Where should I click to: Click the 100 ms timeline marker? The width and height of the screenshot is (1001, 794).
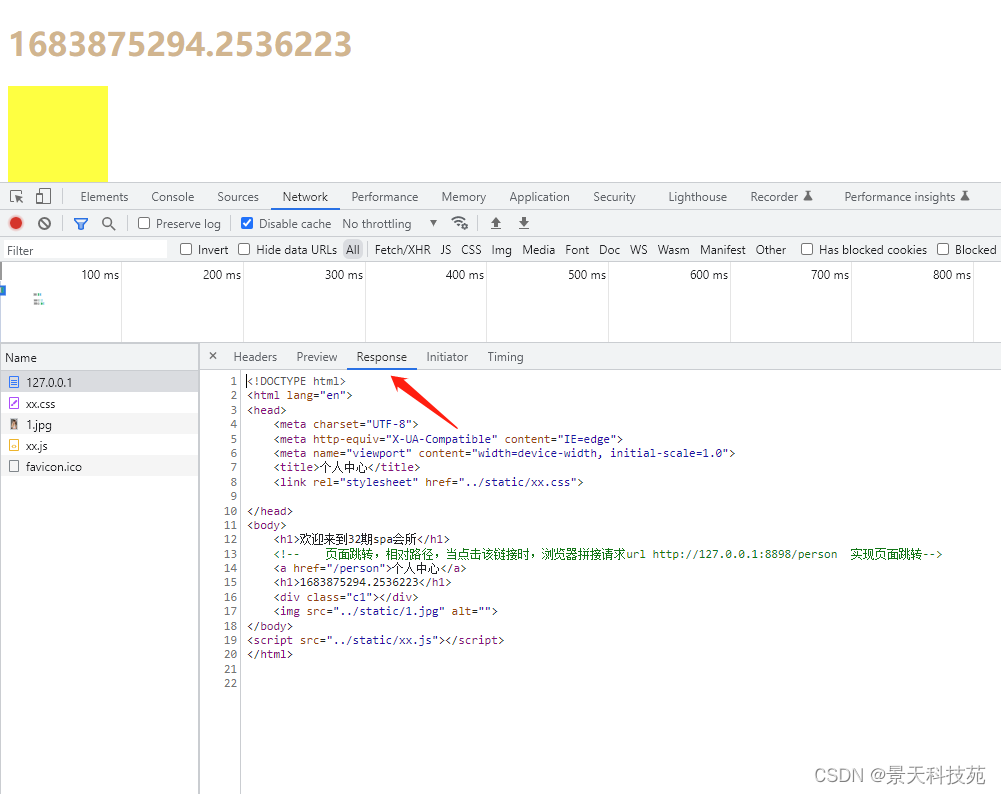[x=100, y=274]
